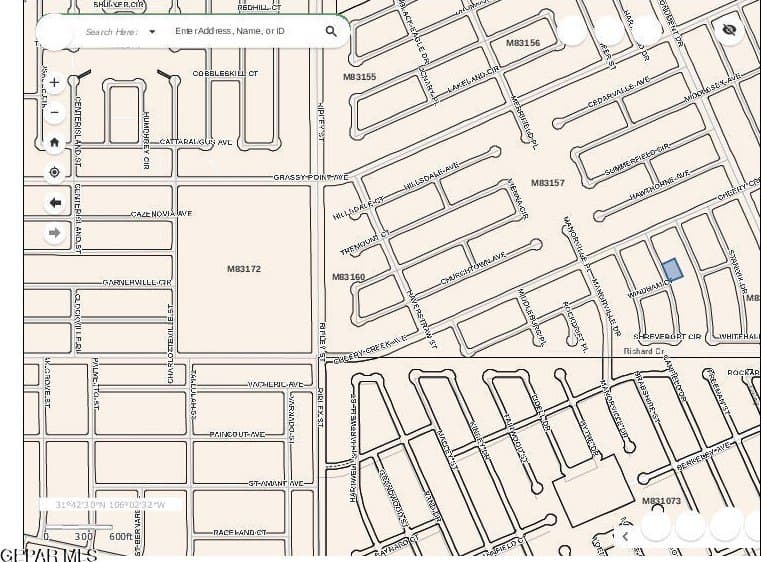Click the M83160 map label

pyautogui.click(x=348, y=277)
